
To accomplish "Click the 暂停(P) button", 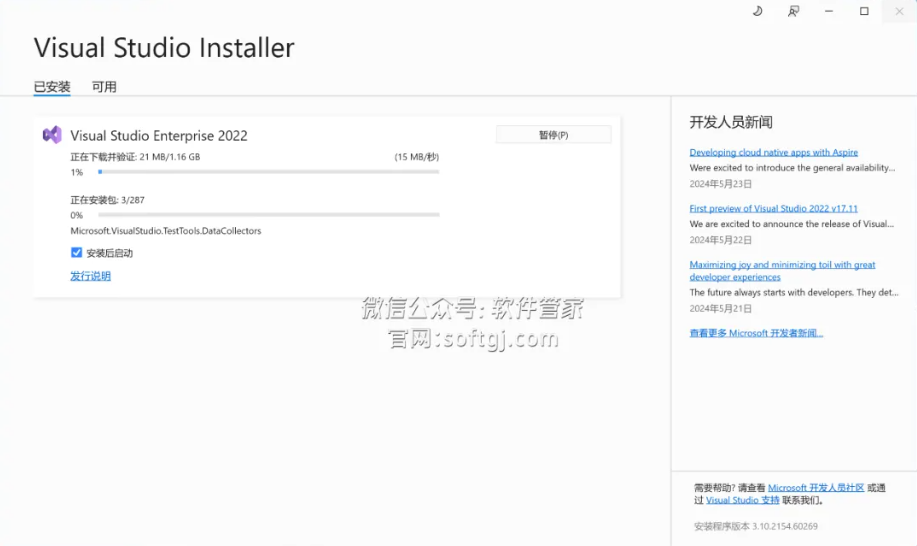I will [x=553, y=134].
